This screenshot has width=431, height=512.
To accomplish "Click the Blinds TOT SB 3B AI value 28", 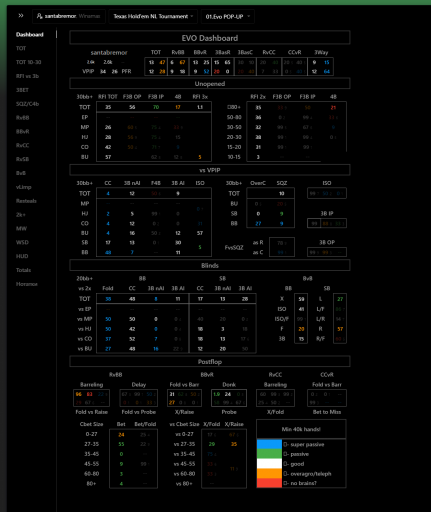I will (245, 299).
